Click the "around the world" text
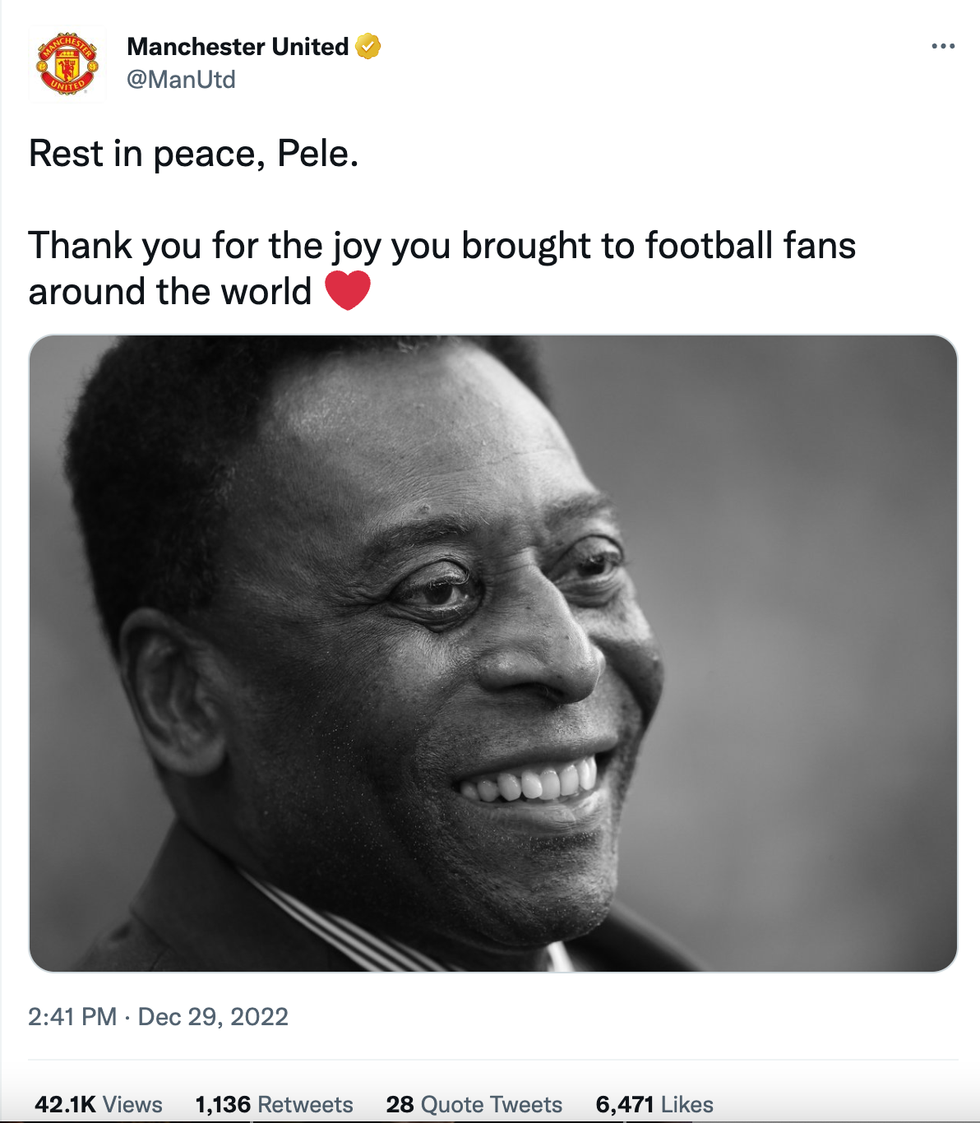This screenshot has height=1123, width=980. [170, 291]
